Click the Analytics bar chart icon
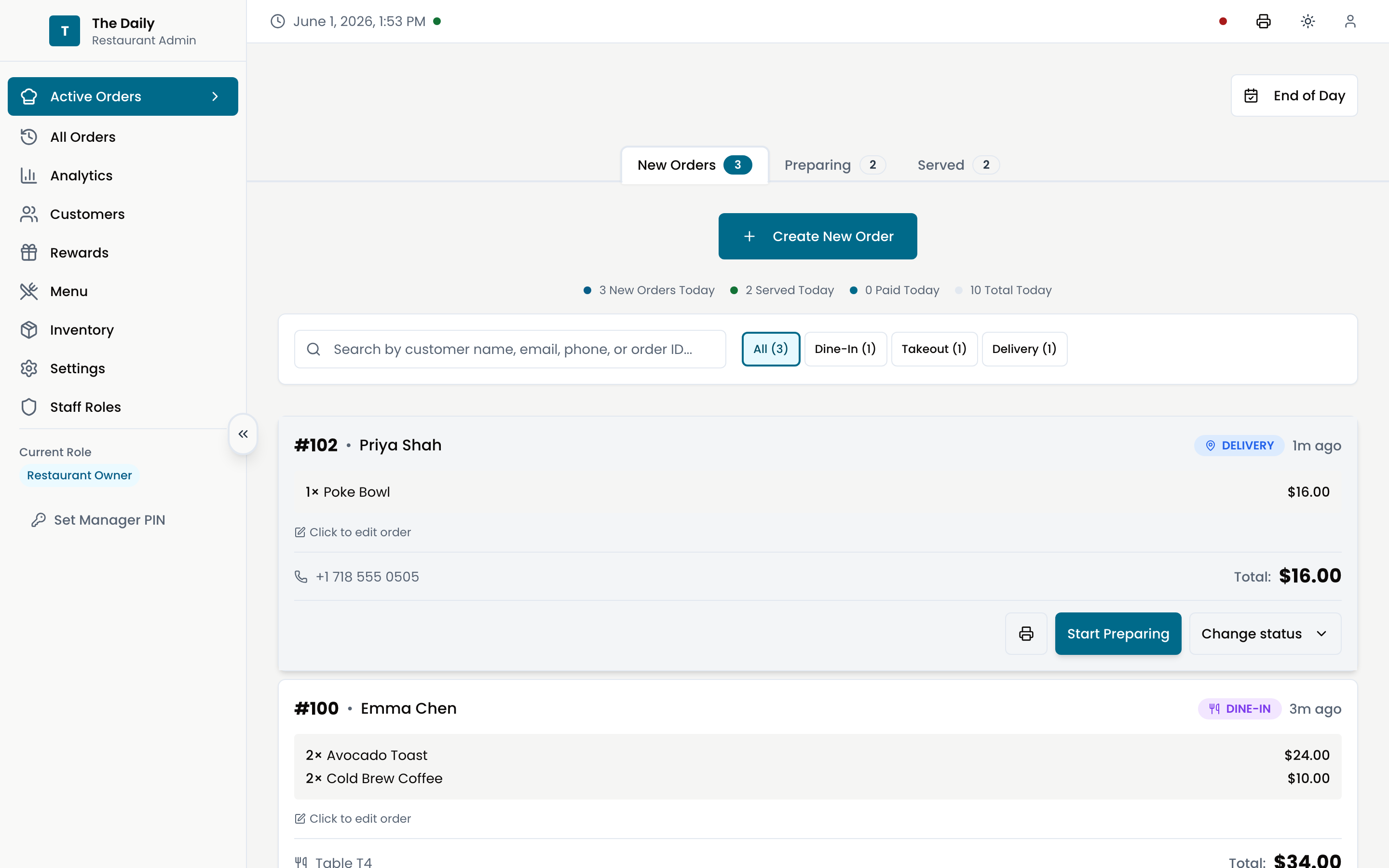Screen dimensions: 1389x868 29,176
